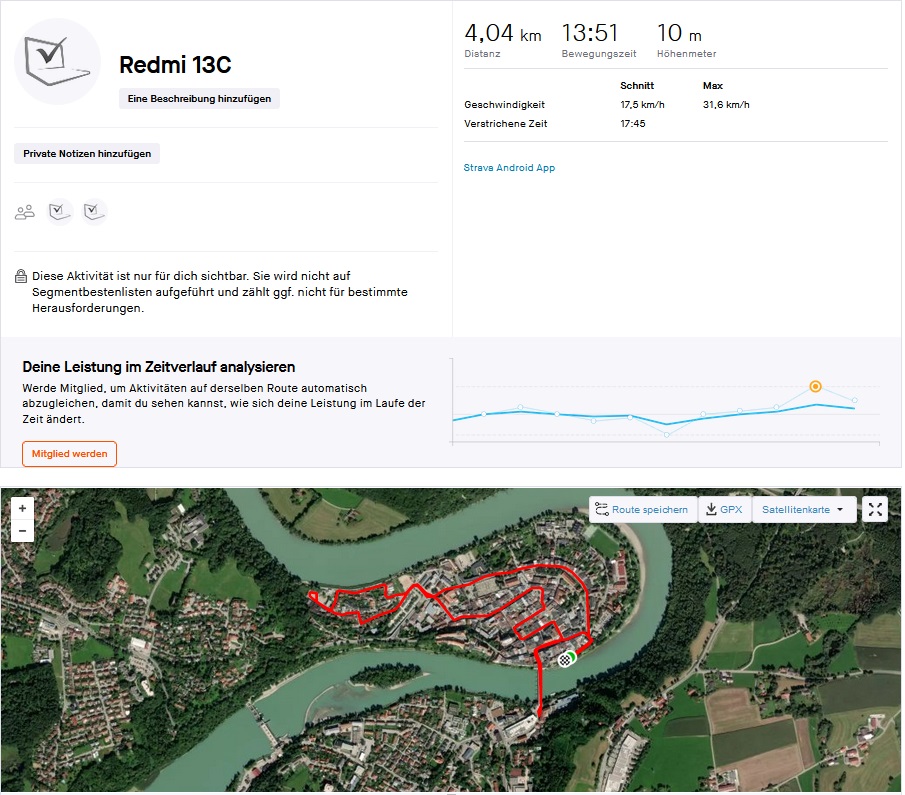This screenshot has height=795, width=905.
Task: Open the map in fullscreen
Action: coord(875,510)
